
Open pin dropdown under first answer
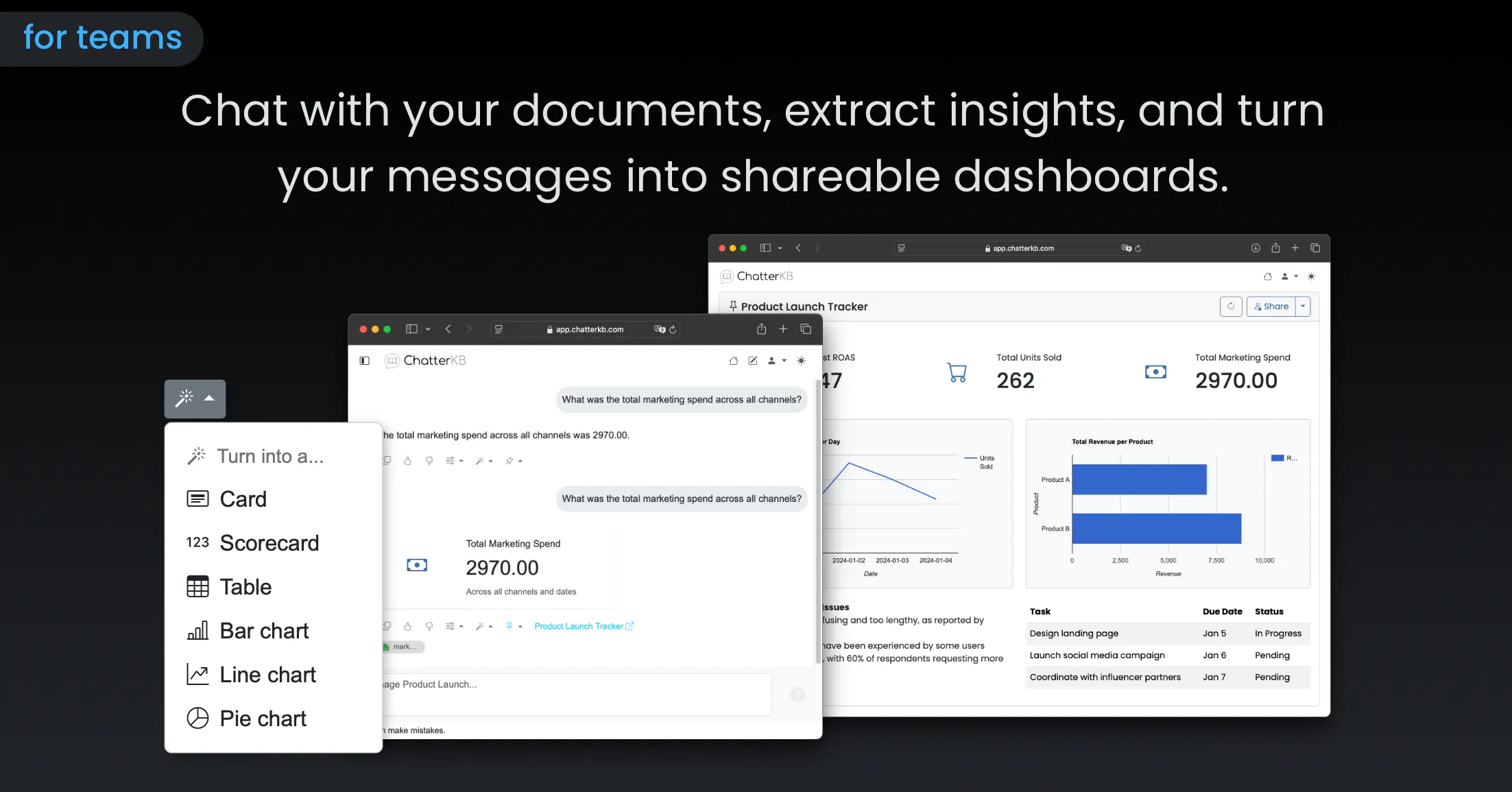click(514, 461)
